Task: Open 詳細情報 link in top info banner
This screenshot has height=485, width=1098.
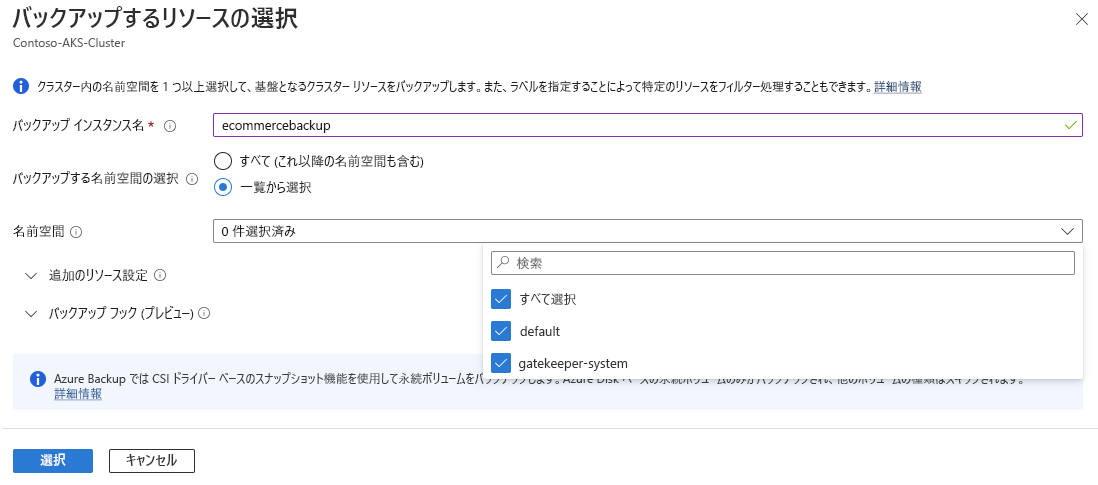Action: pyautogui.click(x=898, y=87)
